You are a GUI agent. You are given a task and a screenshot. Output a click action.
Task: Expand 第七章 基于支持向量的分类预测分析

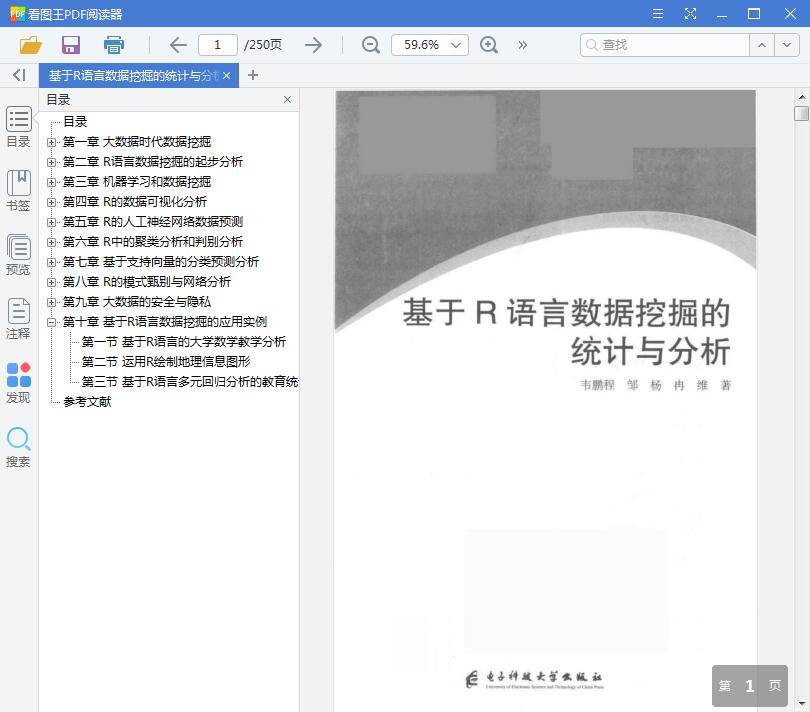[x=51, y=262]
